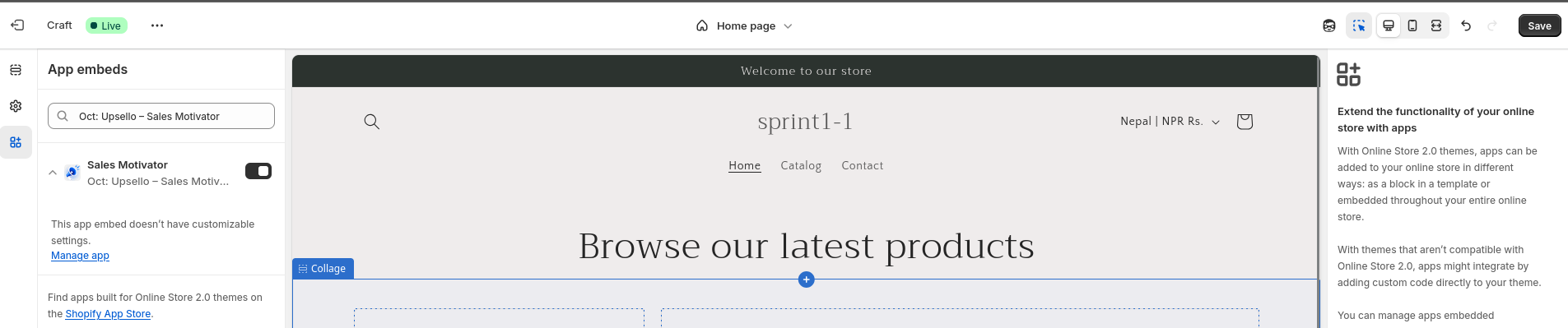This screenshot has width=1568, height=328.
Task: Click the Live status badge
Action: tap(106, 25)
